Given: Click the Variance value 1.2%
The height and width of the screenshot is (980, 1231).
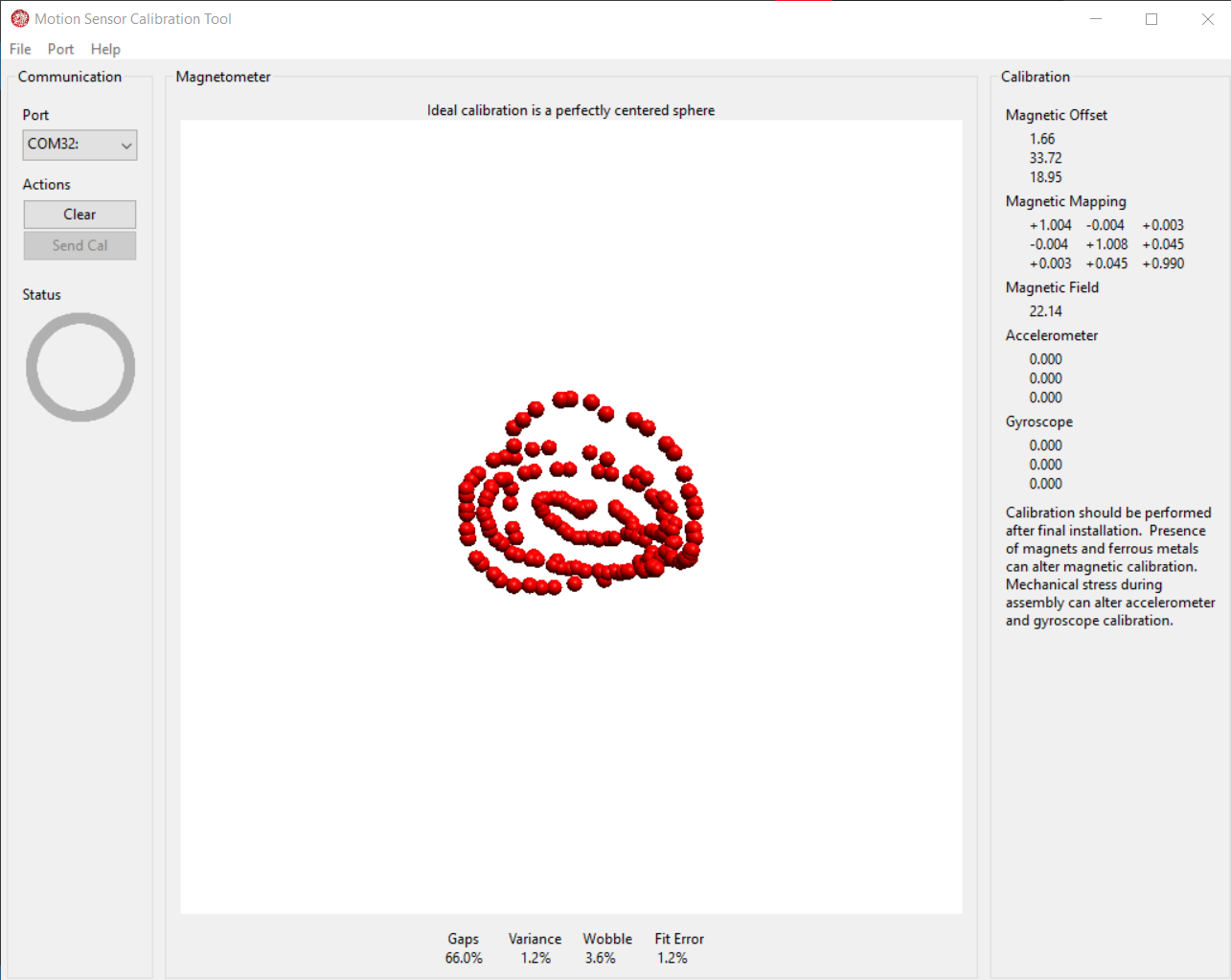Looking at the screenshot, I should pyautogui.click(x=536, y=958).
